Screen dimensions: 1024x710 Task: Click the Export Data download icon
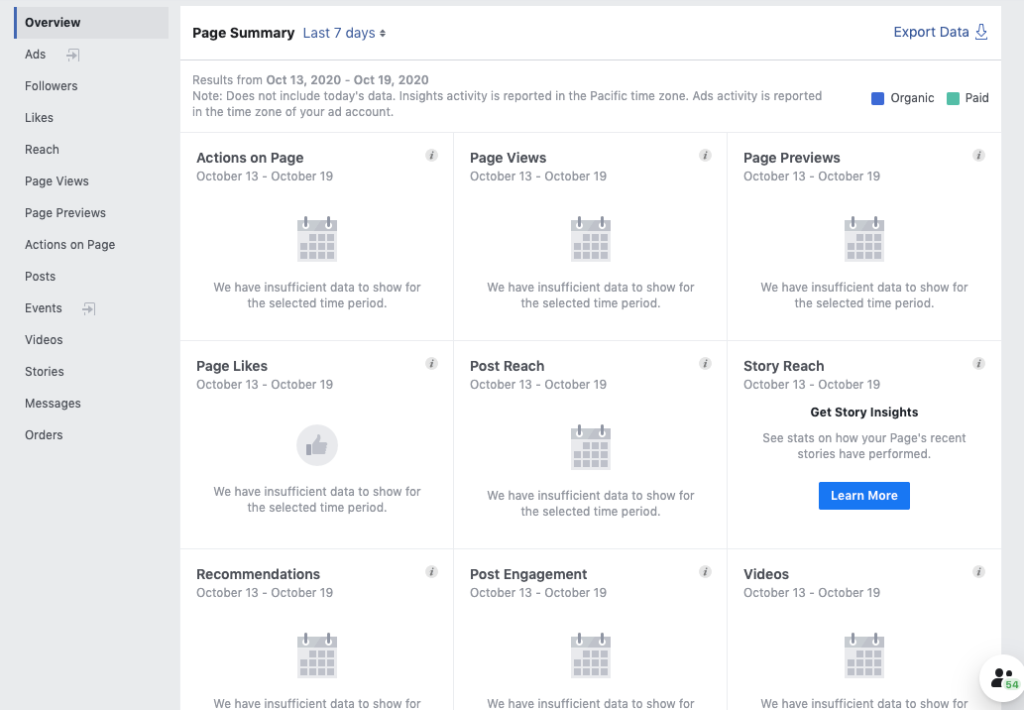(982, 32)
